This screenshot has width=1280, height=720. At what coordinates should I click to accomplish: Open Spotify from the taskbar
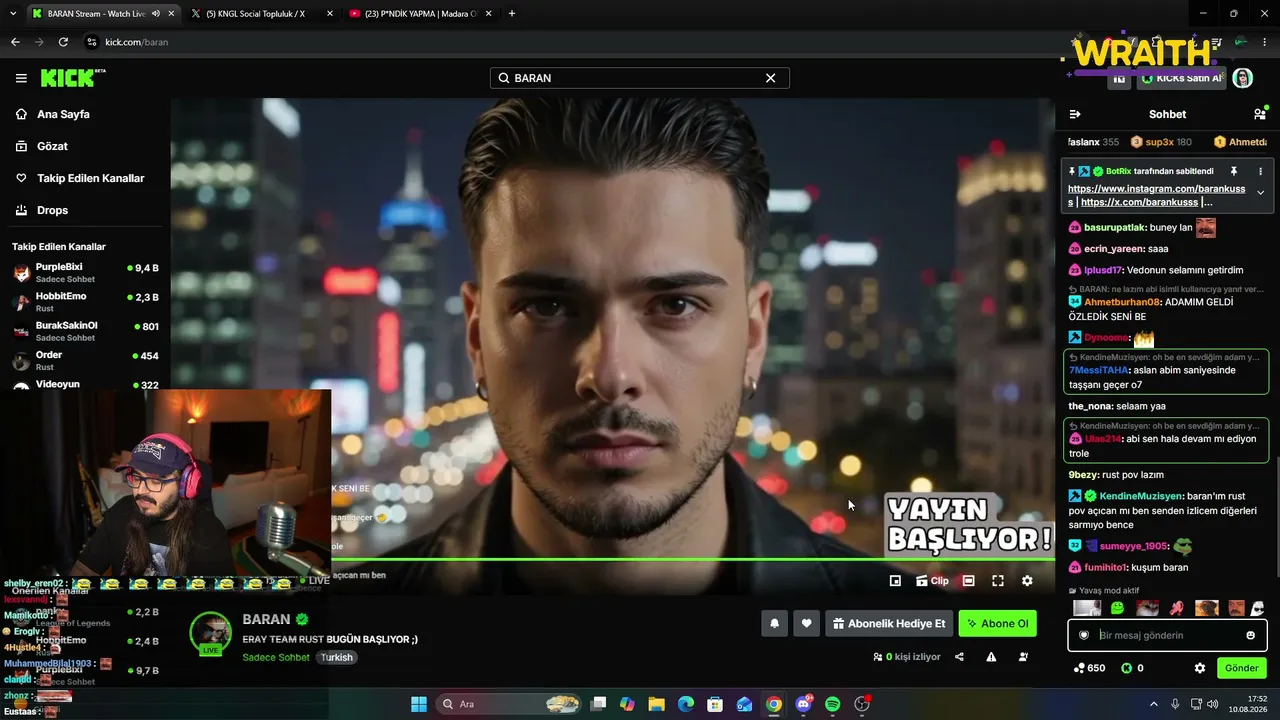[x=833, y=704]
